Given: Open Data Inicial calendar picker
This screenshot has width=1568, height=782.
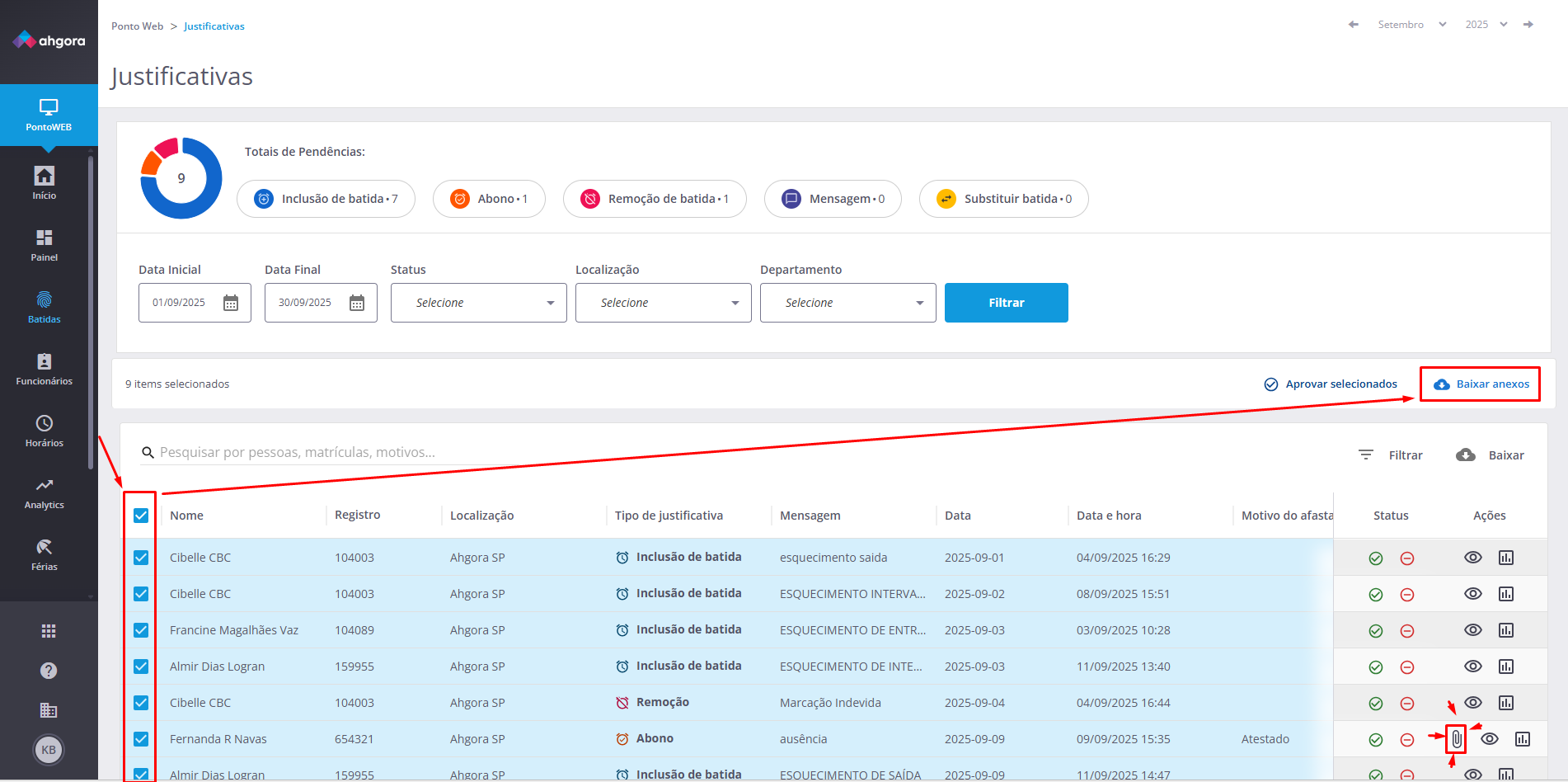Looking at the screenshot, I should pos(231,303).
